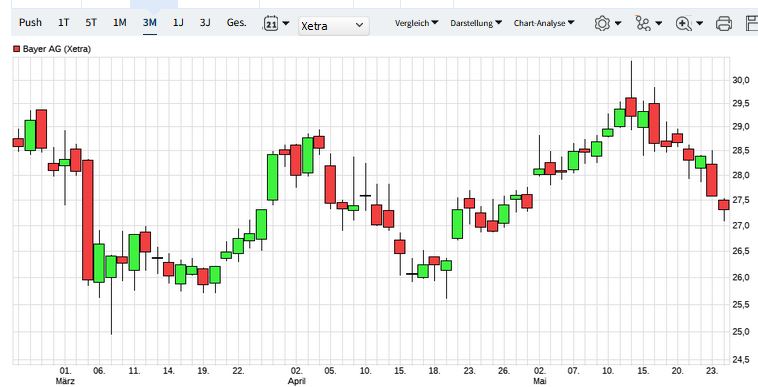Click the 25,5 price axis label
This screenshot has height=387, width=758.
741,304
